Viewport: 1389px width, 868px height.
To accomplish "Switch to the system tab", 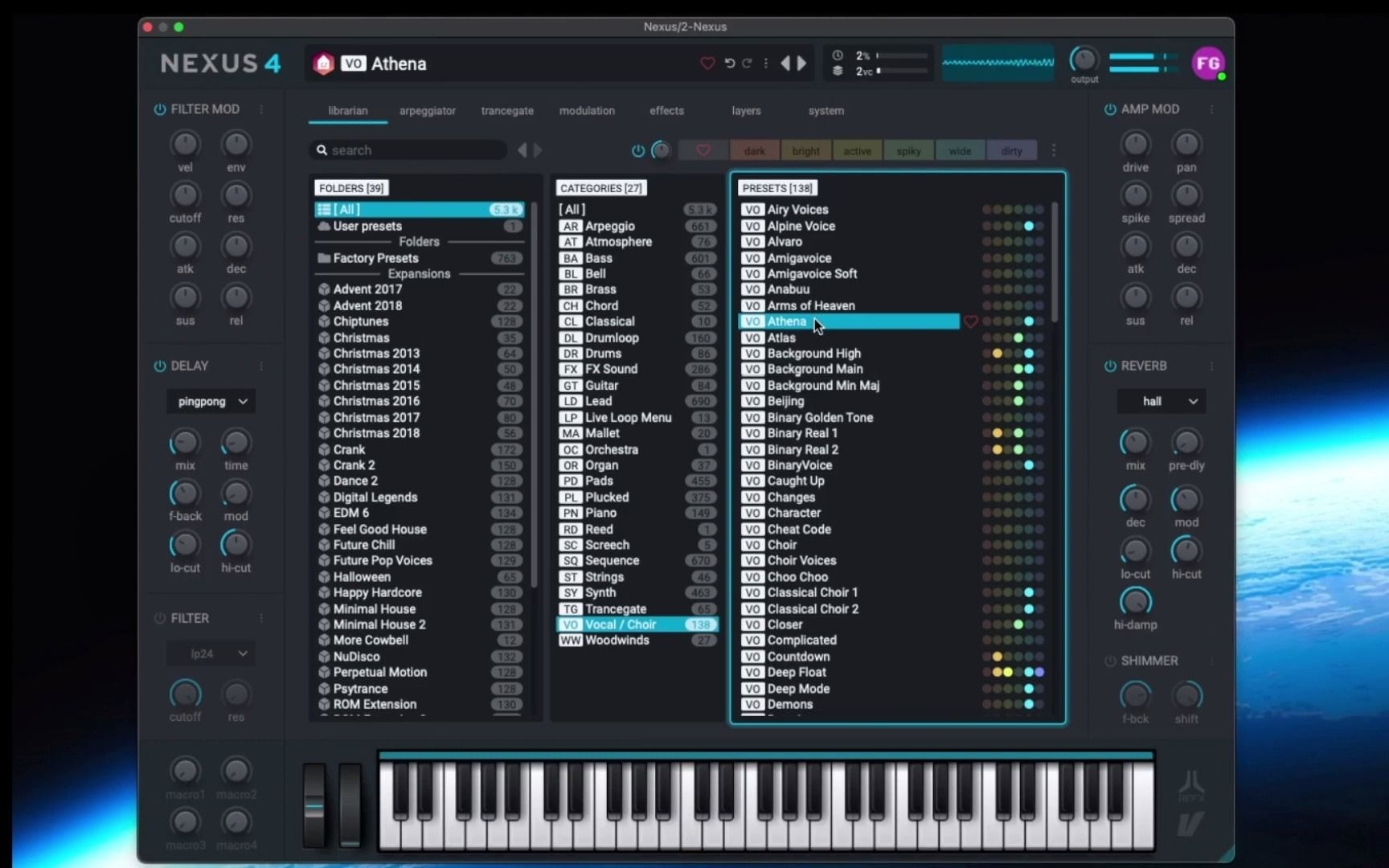I will click(x=826, y=111).
